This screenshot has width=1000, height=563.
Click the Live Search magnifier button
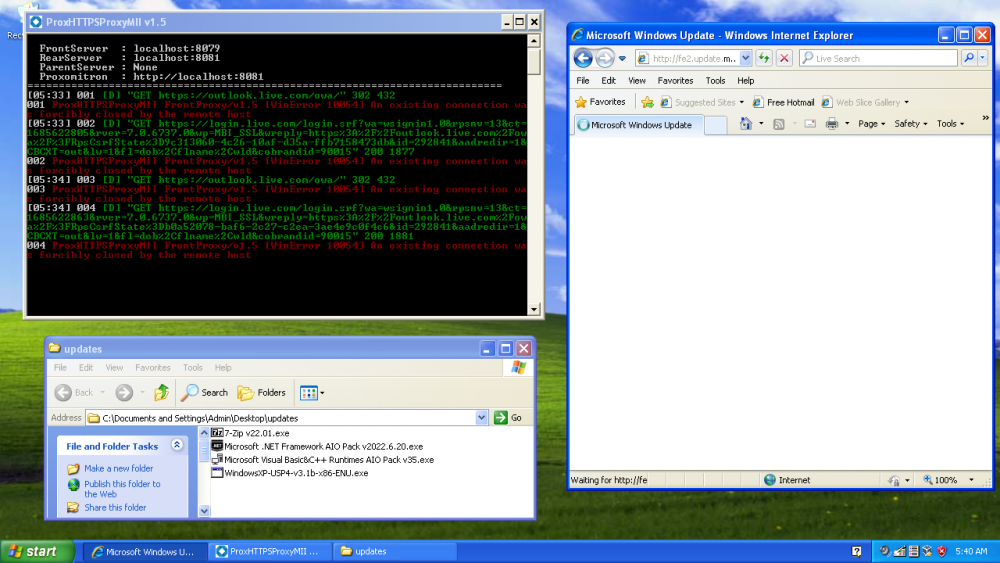click(969, 58)
